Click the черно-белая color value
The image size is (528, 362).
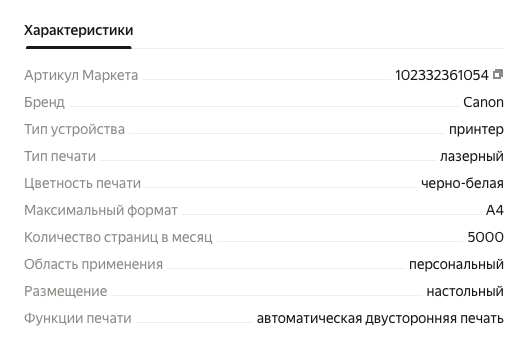pos(462,183)
